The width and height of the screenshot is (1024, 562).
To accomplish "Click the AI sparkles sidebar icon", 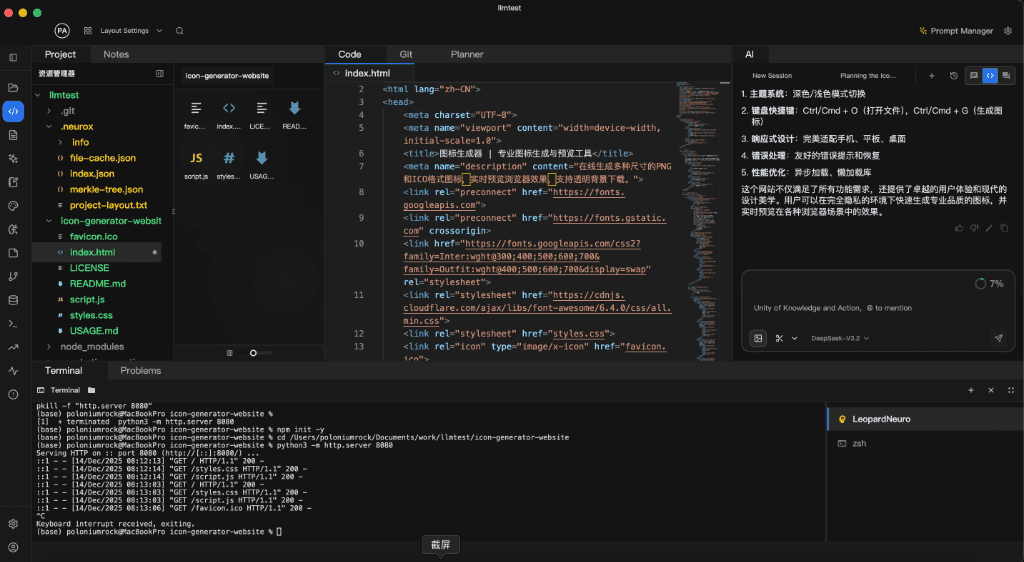I will pyautogui.click(x=13, y=159).
